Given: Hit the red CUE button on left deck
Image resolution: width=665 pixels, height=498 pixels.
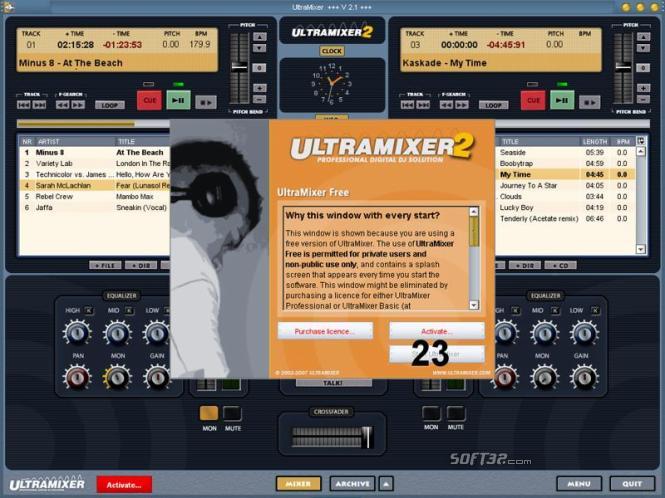Looking at the screenshot, I should pos(149,101).
